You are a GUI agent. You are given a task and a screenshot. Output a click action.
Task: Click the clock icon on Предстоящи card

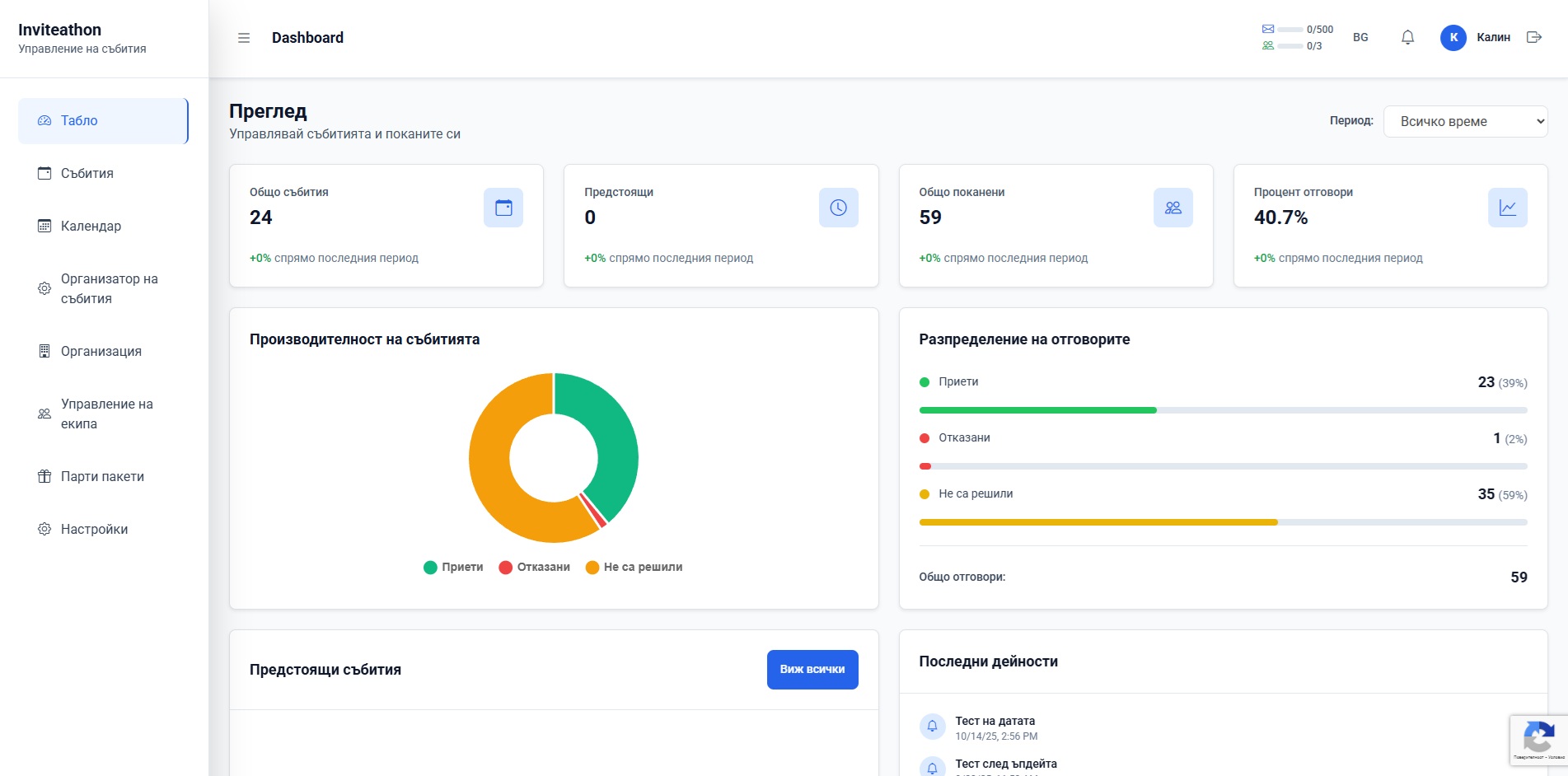tap(838, 208)
